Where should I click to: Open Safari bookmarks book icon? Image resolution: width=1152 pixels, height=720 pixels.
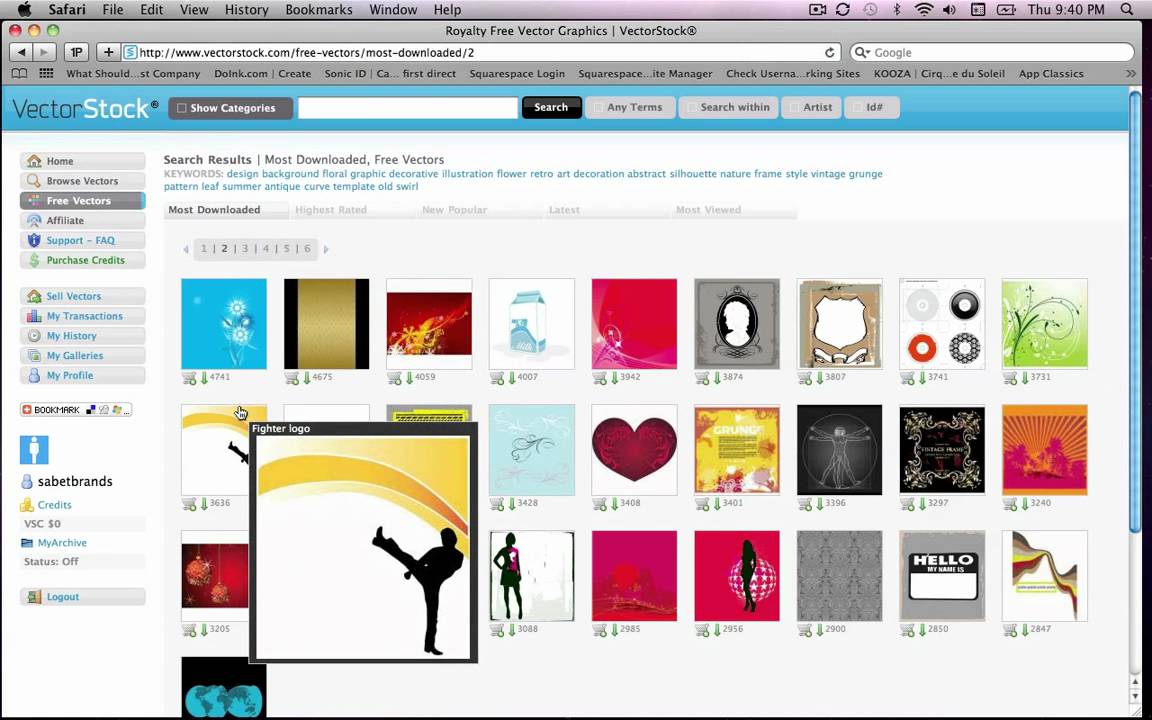click(19, 74)
